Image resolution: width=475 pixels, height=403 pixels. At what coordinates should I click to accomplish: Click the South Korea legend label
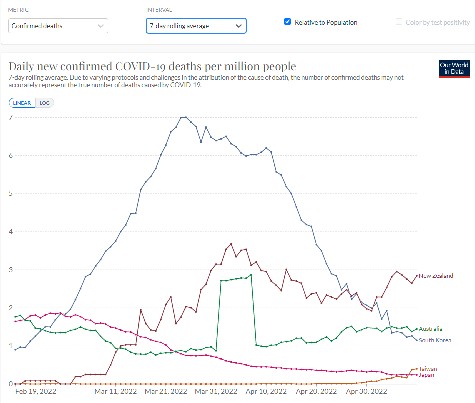pos(435,340)
